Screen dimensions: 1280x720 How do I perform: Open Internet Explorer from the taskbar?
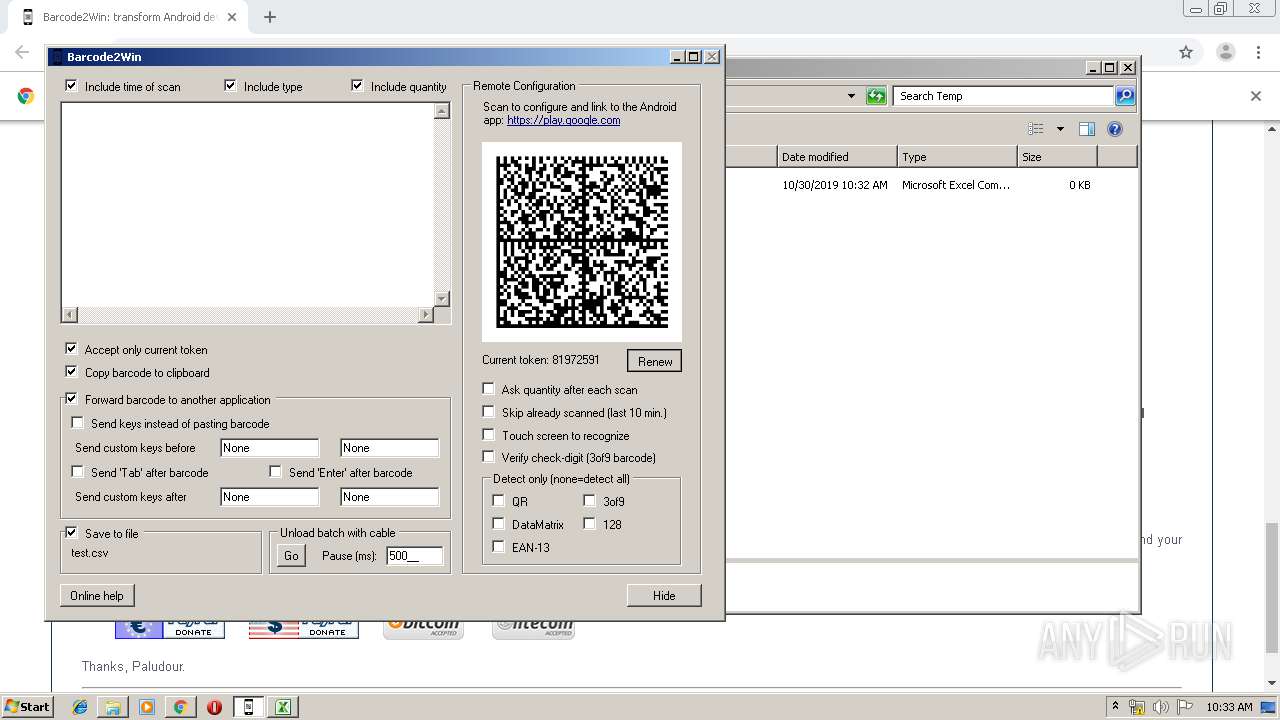tap(80, 707)
